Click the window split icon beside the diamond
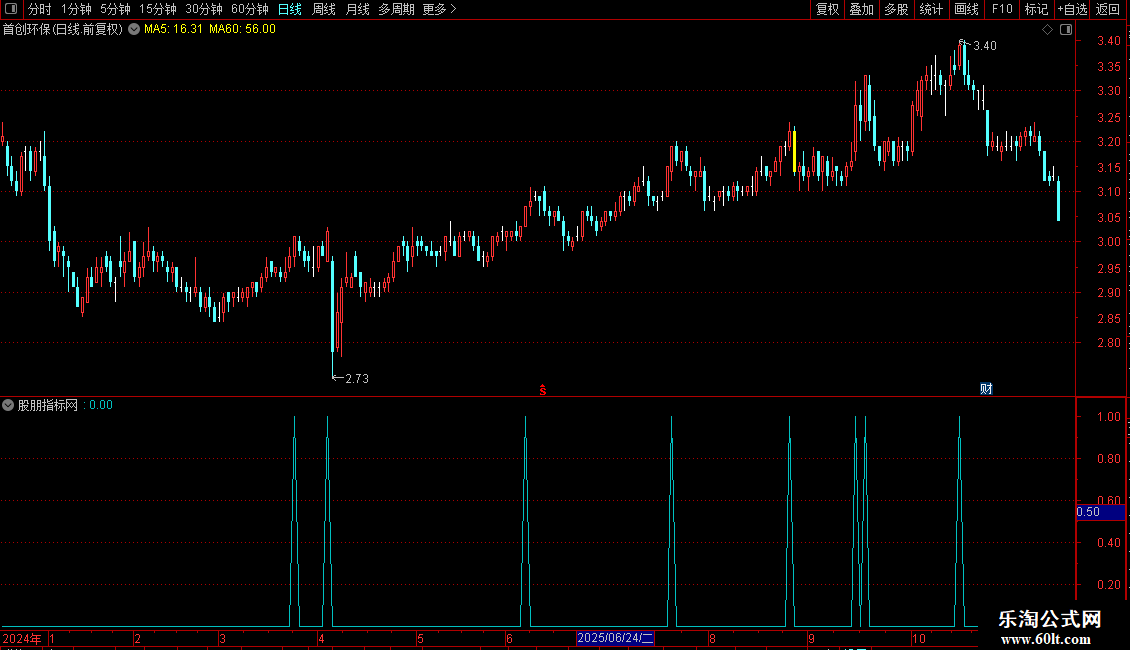Image resolution: width=1130 pixels, height=650 pixels. click(1066, 30)
